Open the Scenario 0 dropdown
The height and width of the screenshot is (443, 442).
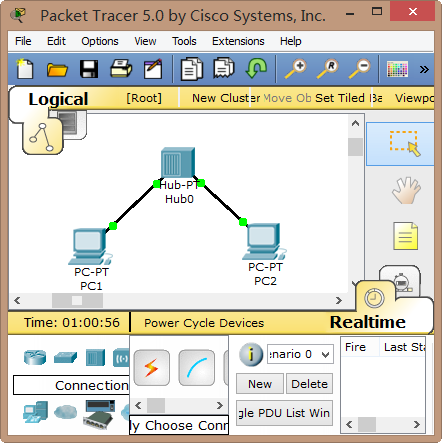click(300, 354)
